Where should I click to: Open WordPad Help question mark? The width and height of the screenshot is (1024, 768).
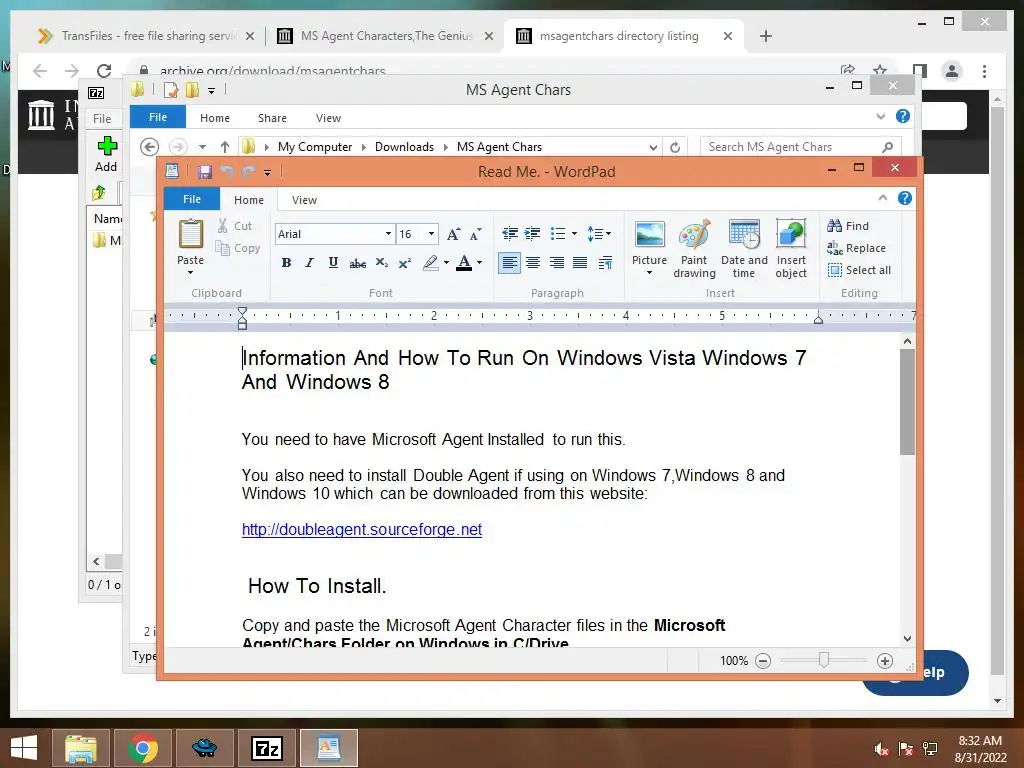[x=904, y=198]
